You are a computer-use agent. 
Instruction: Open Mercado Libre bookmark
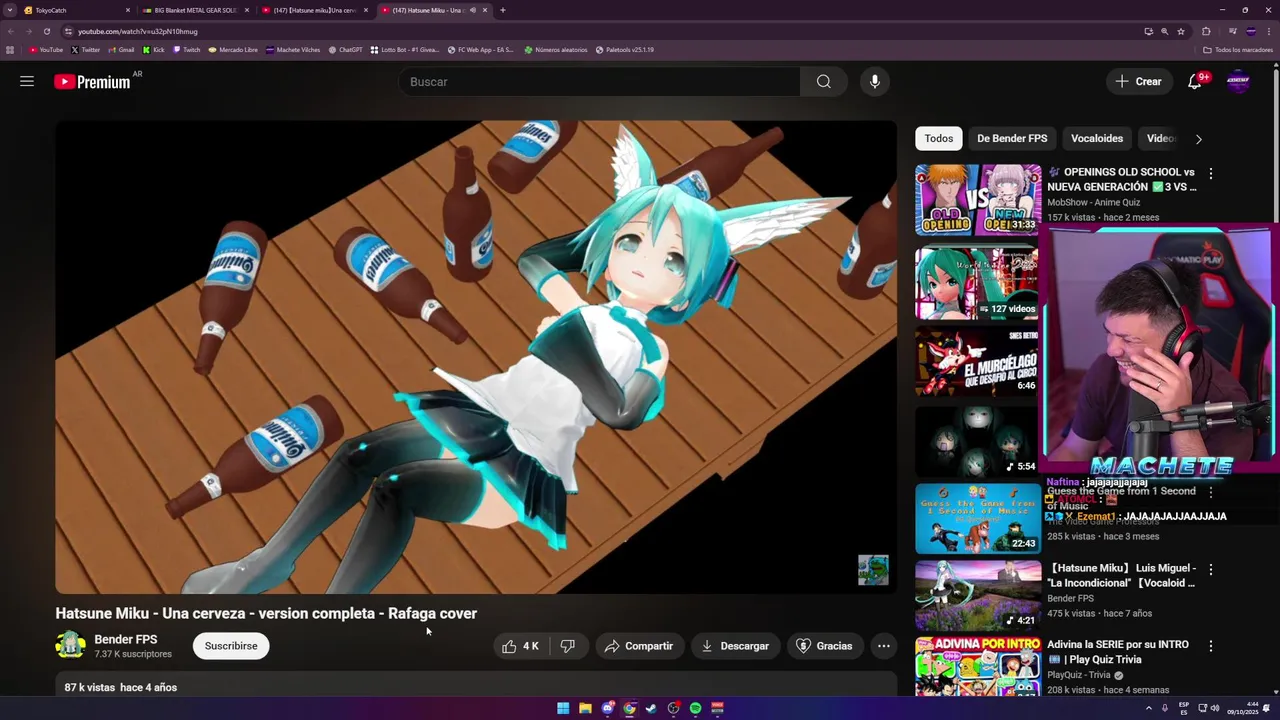click(x=233, y=49)
